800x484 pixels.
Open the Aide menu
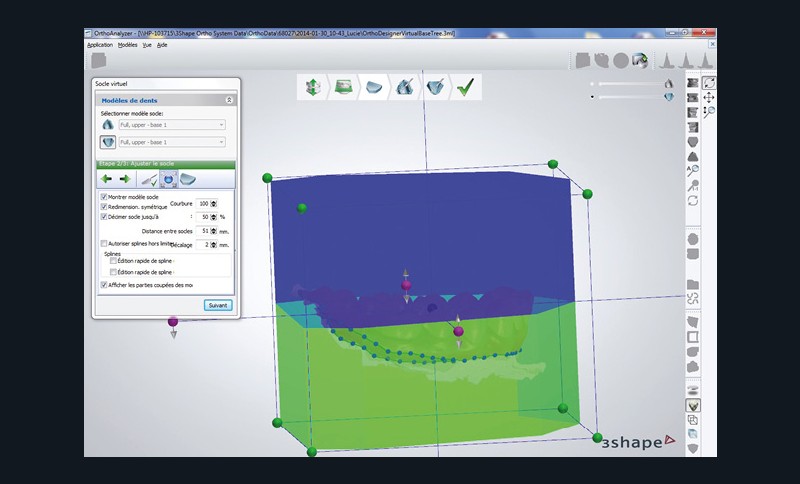pyautogui.click(x=162, y=45)
